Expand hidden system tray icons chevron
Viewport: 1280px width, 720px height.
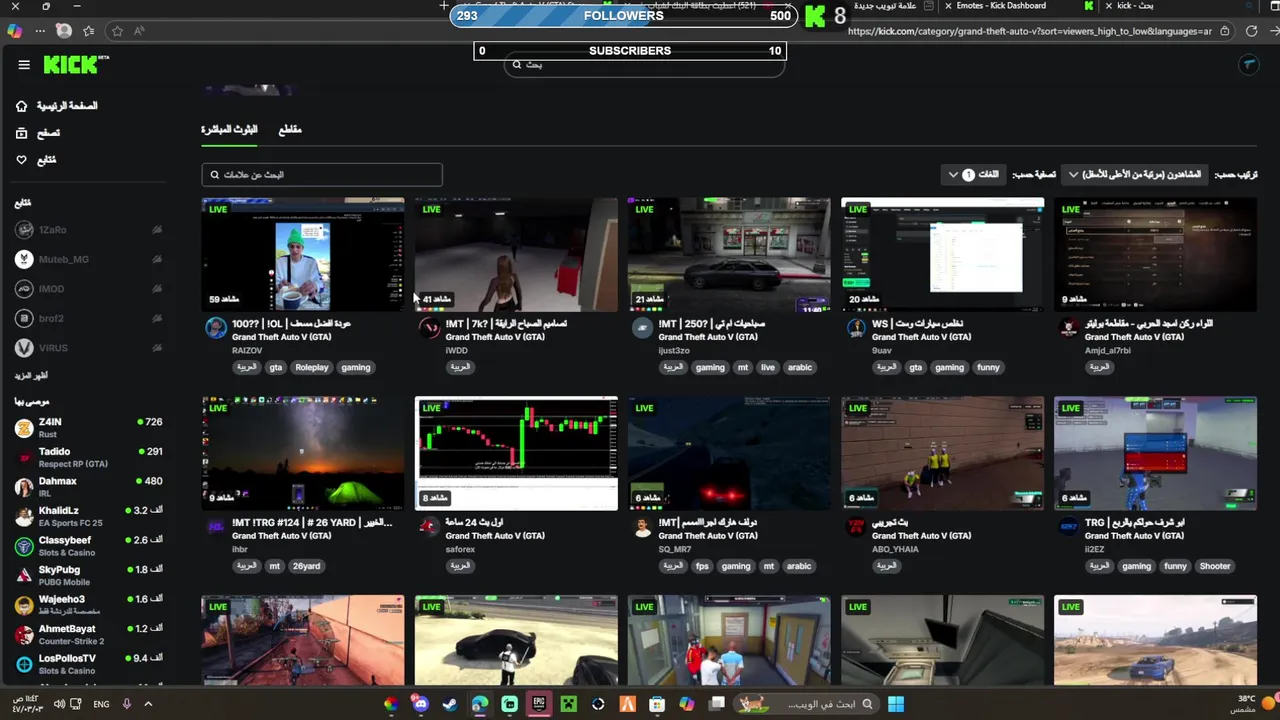click(x=148, y=704)
